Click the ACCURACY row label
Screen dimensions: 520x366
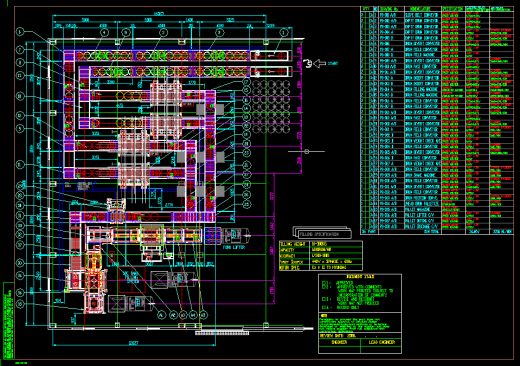click(287, 256)
